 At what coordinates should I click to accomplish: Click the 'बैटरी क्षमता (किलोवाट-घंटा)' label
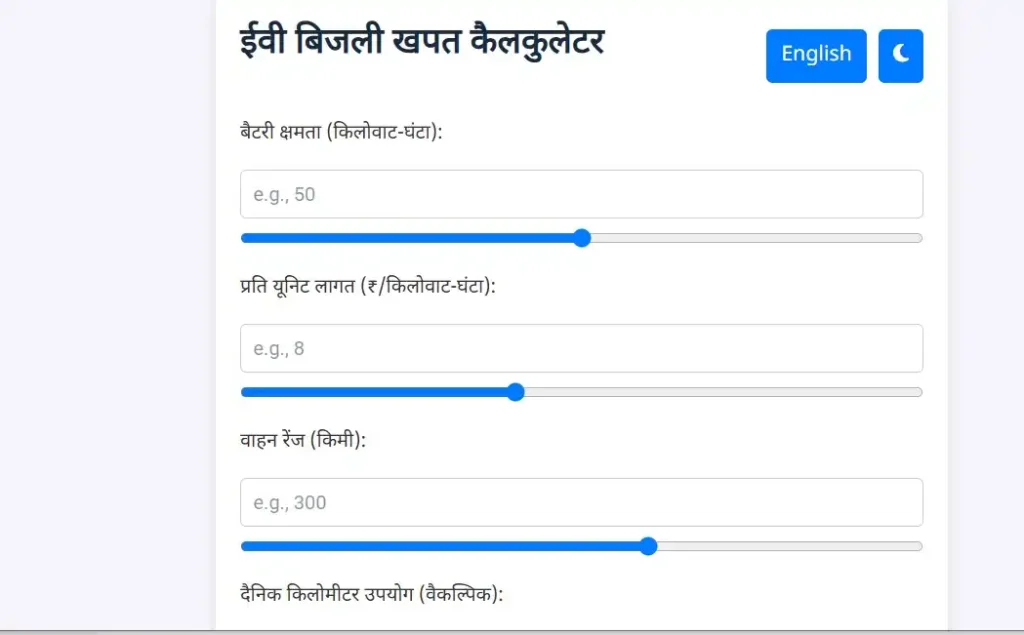(341, 131)
